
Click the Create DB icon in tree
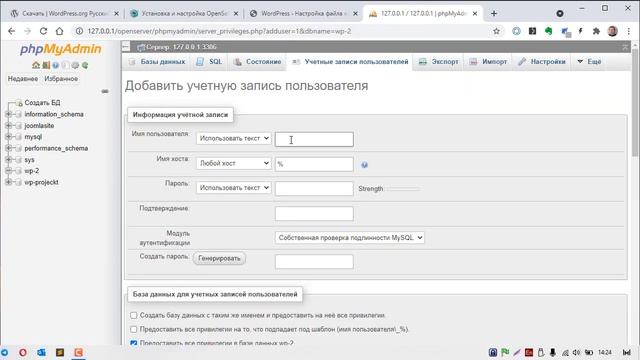pos(19,103)
